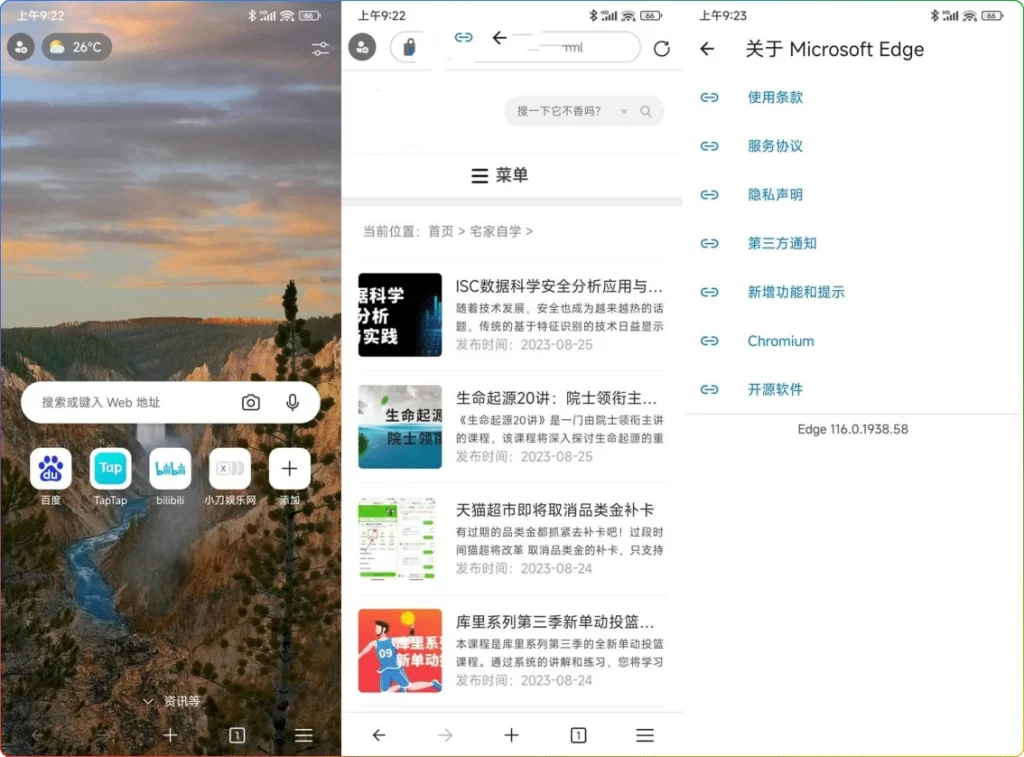
Task: Open new tab with plus on home screen toolbar
Action: pyautogui.click(x=170, y=735)
